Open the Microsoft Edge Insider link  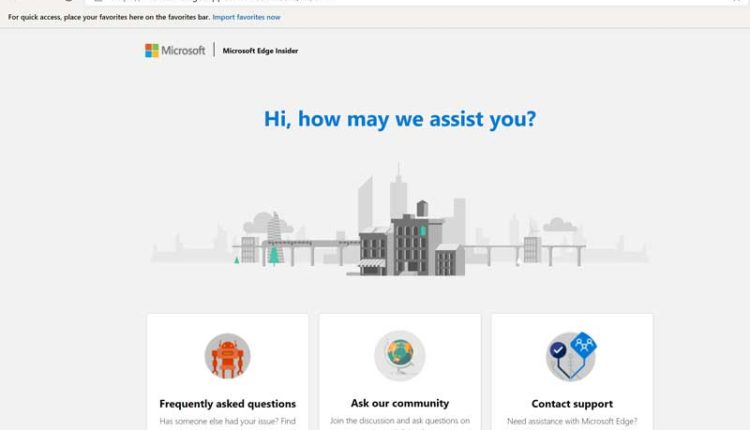pos(260,51)
